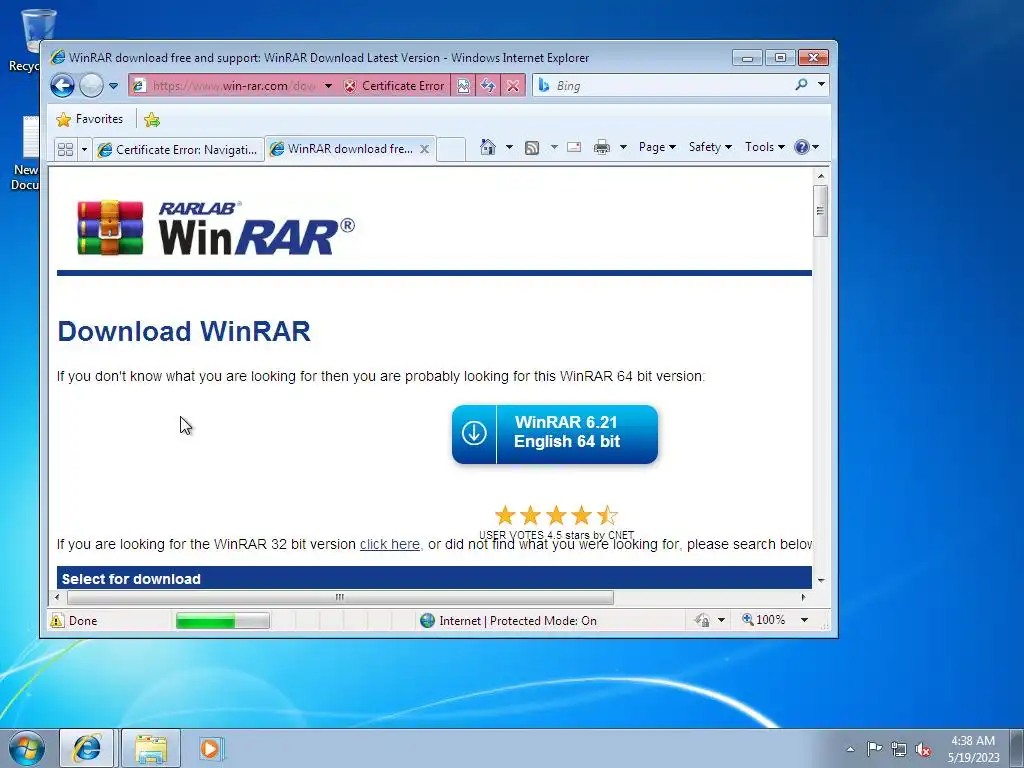The height and width of the screenshot is (768, 1024).
Task: Toggle the Compatibility View icon
Action: [x=463, y=86]
